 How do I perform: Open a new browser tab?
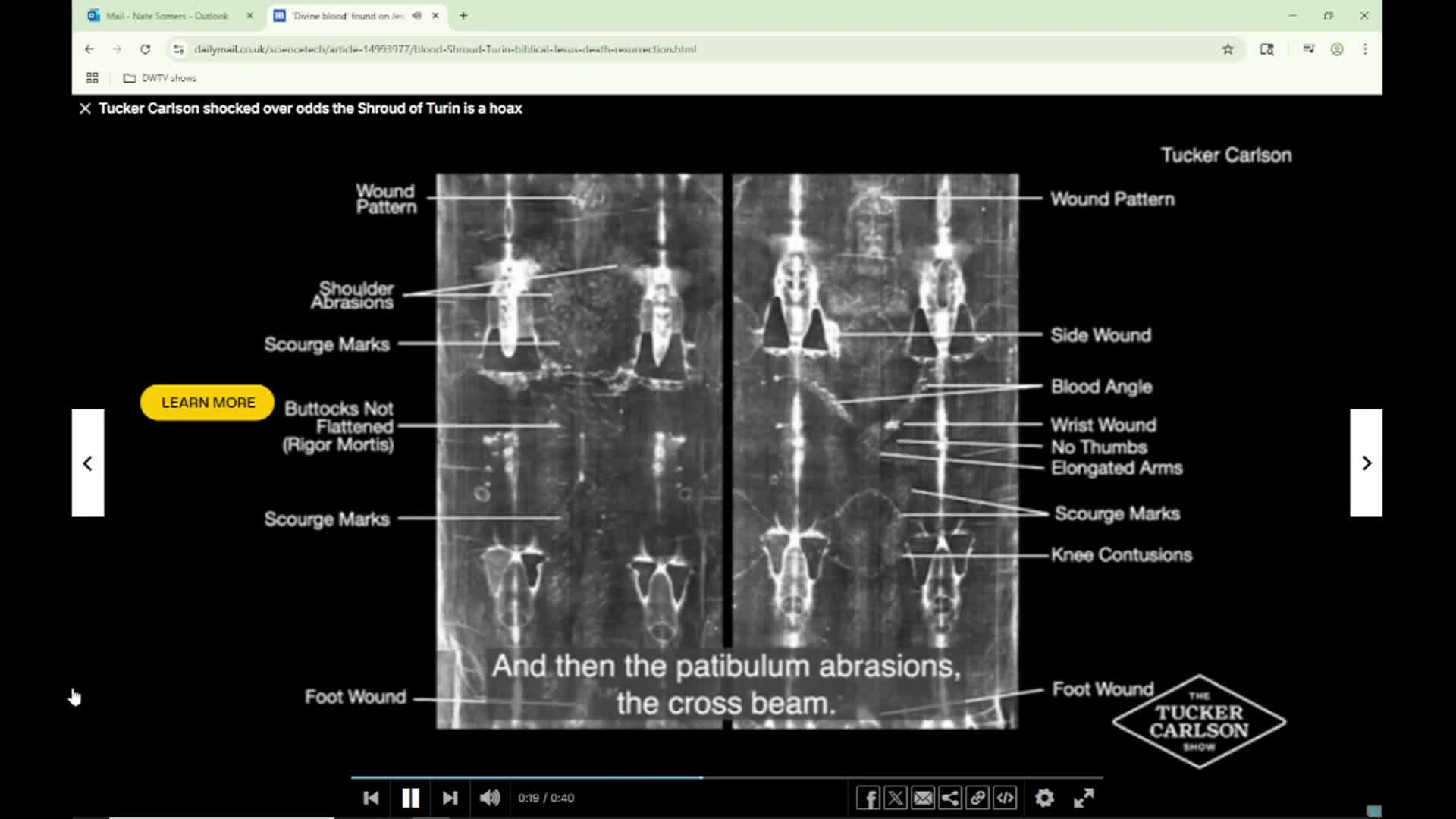pyautogui.click(x=463, y=16)
